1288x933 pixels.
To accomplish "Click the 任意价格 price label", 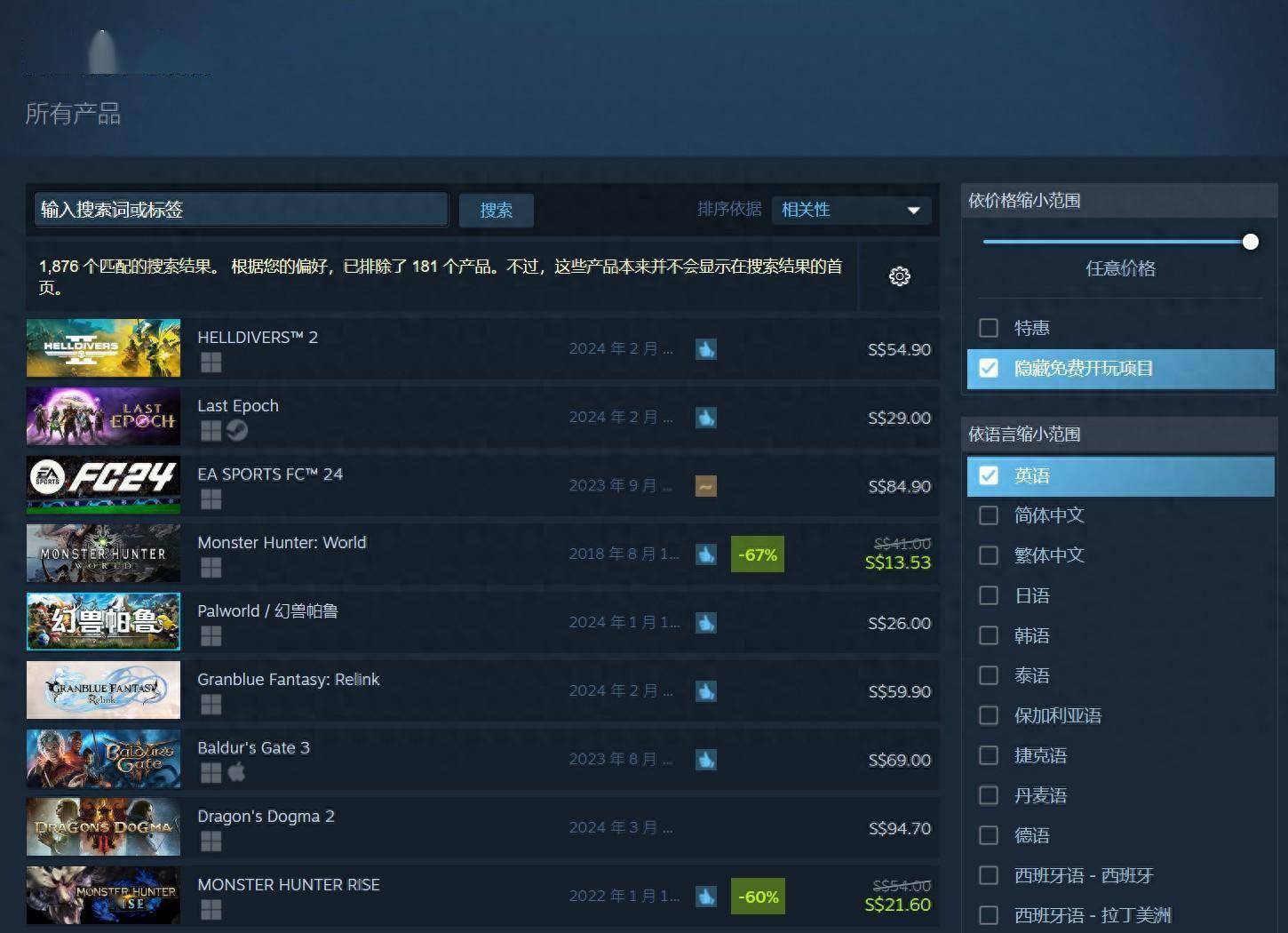I will click(x=1120, y=268).
